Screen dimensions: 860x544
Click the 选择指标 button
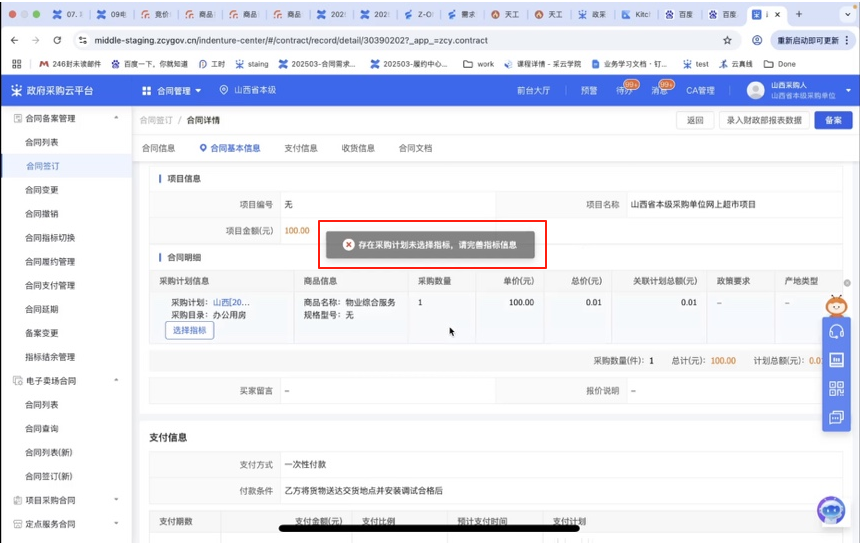point(189,330)
